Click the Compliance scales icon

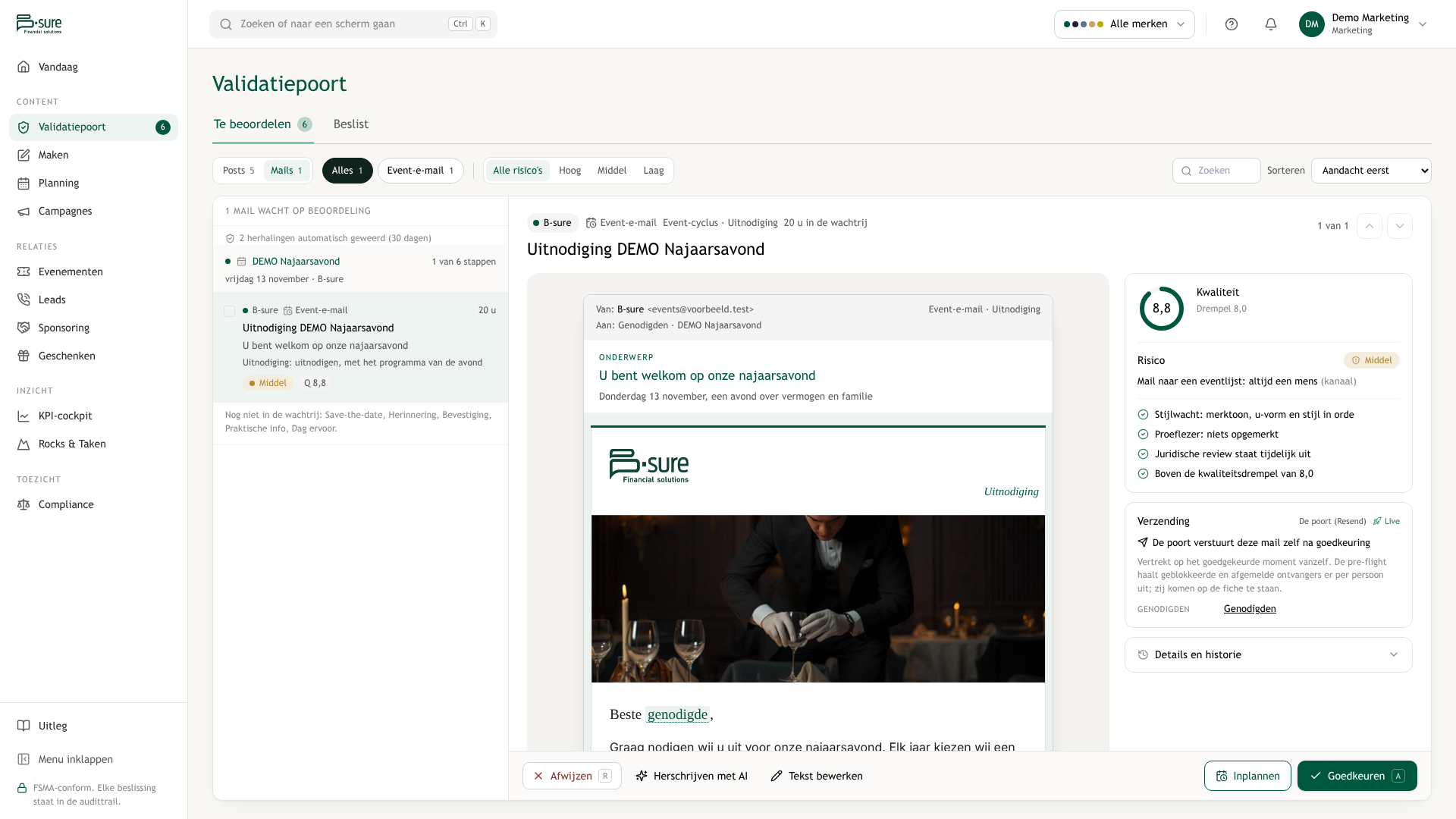point(24,504)
